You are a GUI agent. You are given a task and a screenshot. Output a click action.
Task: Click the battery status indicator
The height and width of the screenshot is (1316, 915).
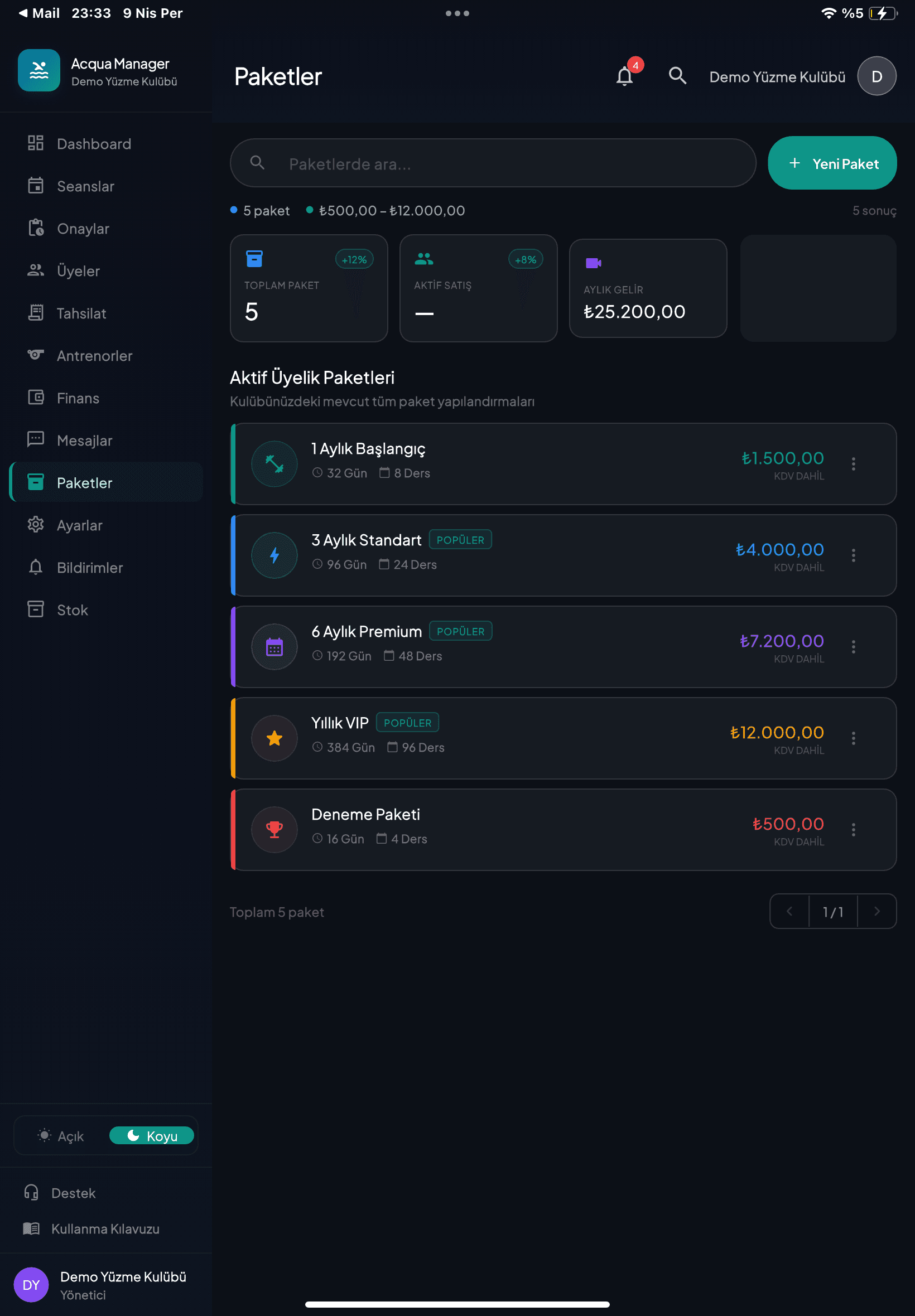pyautogui.click(x=883, y=13)
